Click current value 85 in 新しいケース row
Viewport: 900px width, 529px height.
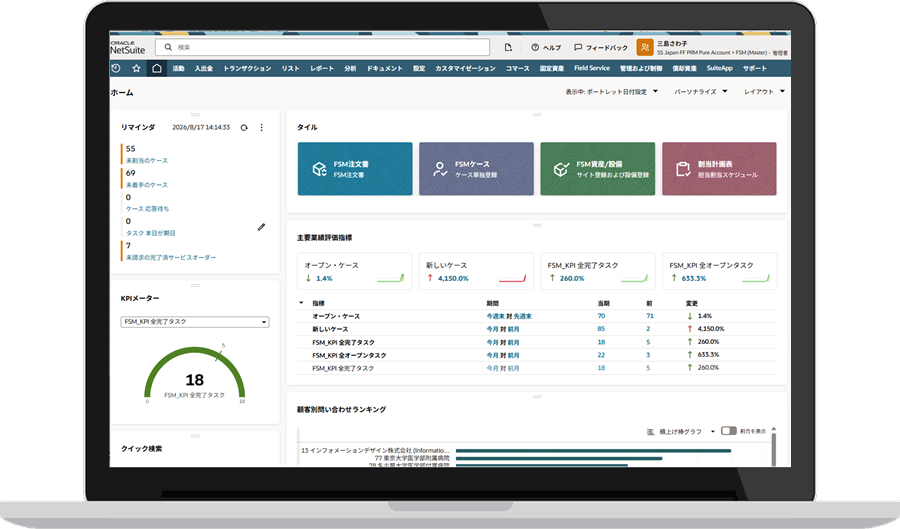coord(601,329)
